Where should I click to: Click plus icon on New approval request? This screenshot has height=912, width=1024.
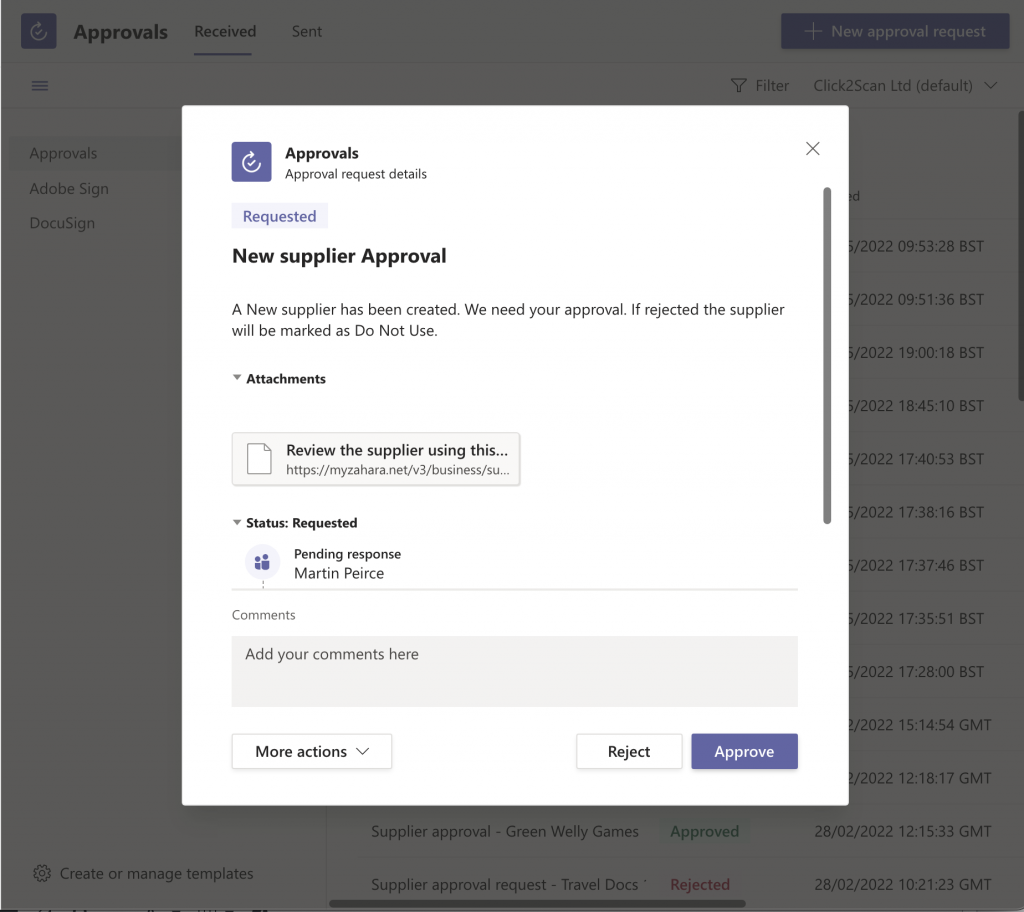pos(812,31)
